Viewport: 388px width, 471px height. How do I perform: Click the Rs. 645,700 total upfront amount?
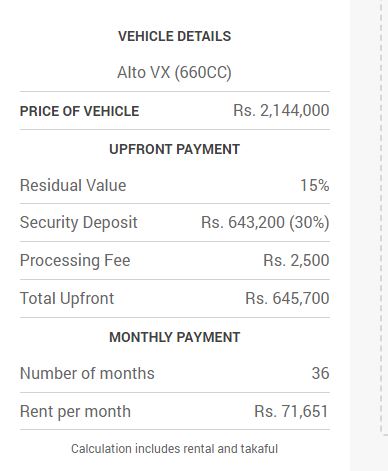click(x=287, y=298)
